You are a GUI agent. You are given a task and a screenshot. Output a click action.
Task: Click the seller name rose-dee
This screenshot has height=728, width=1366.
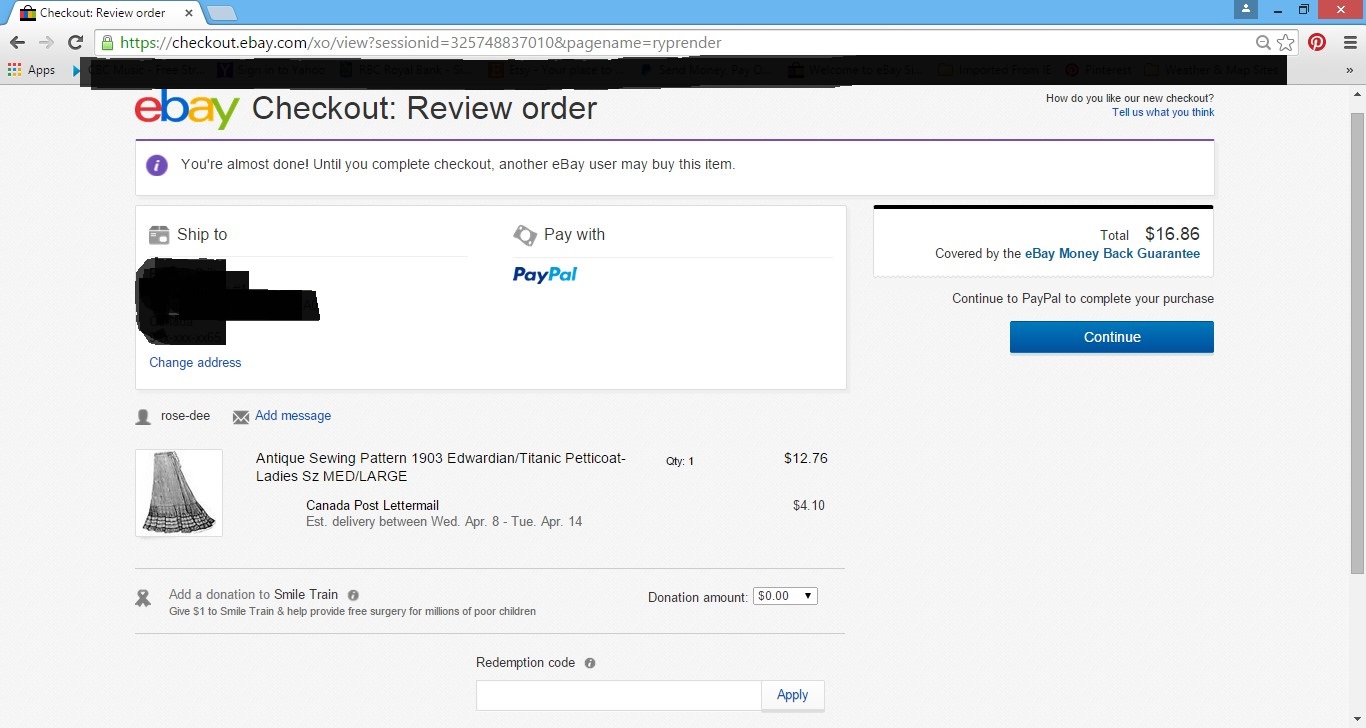(x=185, y=415)
